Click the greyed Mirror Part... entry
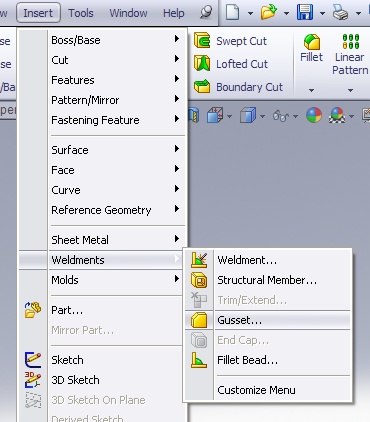This screenshot has width=370, height=422. point(83,330)
